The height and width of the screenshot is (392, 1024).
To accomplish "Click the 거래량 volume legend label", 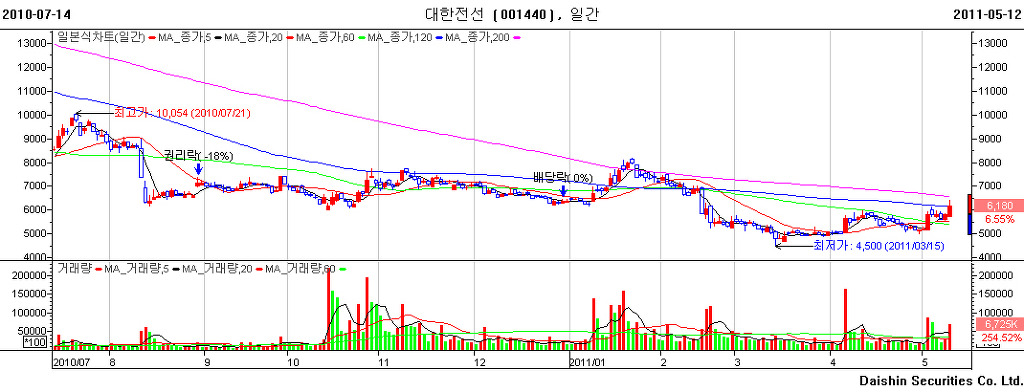I will (73, 269).
